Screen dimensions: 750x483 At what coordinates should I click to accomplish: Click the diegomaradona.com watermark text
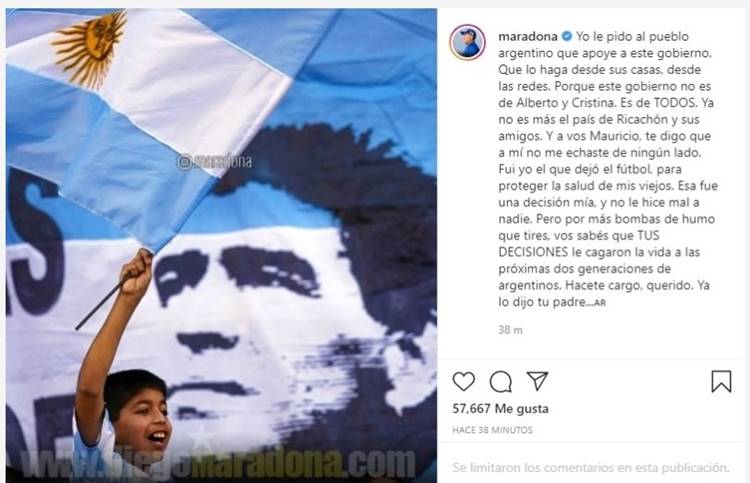coord(218,462)
